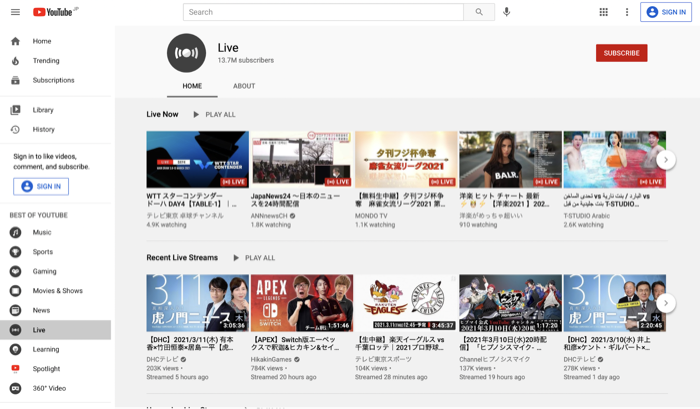Click the 【APEX】Switch版 video title
Viewport: 700px width, 409px height.
coord(295,344)
